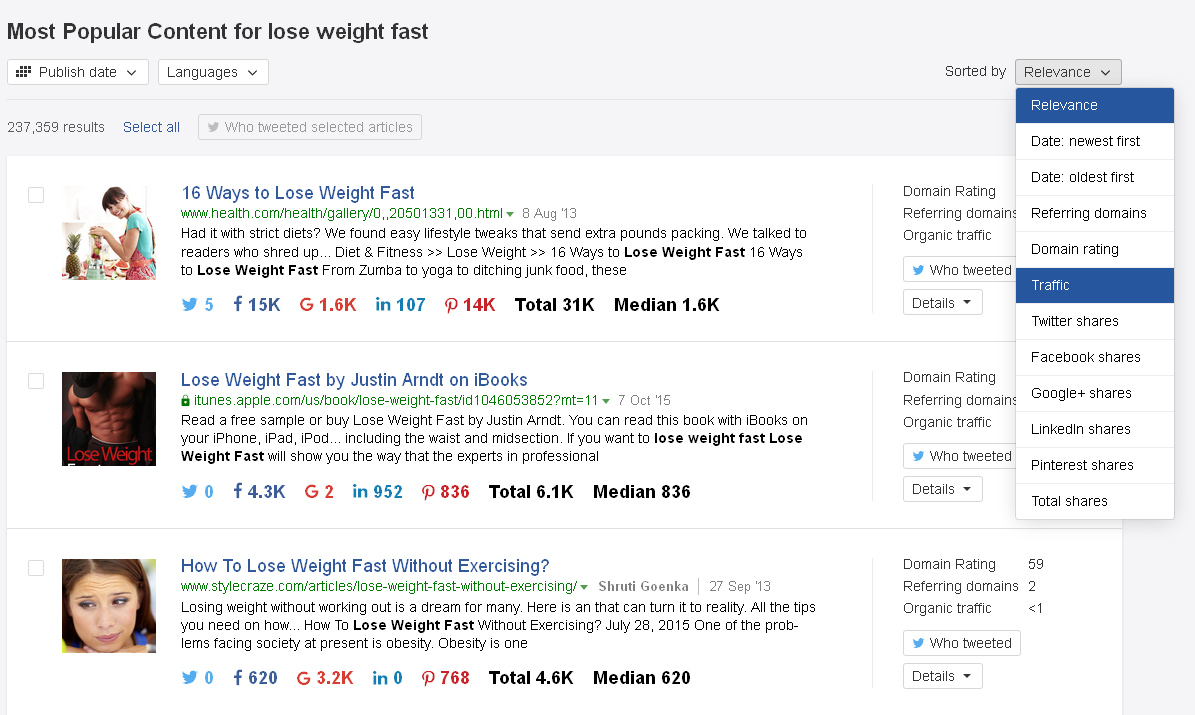Click Pinterest shares icon on stylecraze result

coord(428,678)
